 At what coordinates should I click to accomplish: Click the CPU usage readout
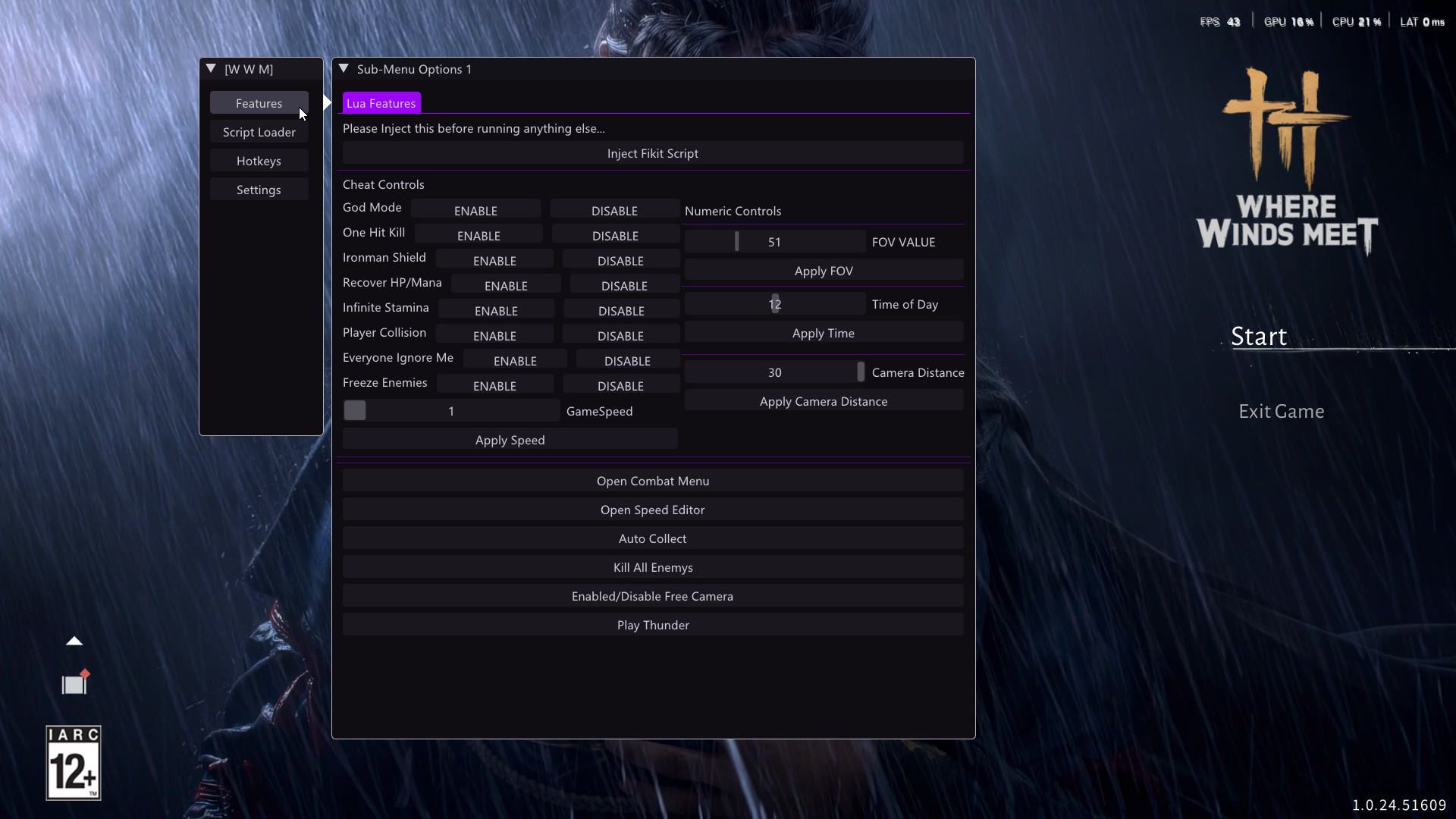(1357, 22)
